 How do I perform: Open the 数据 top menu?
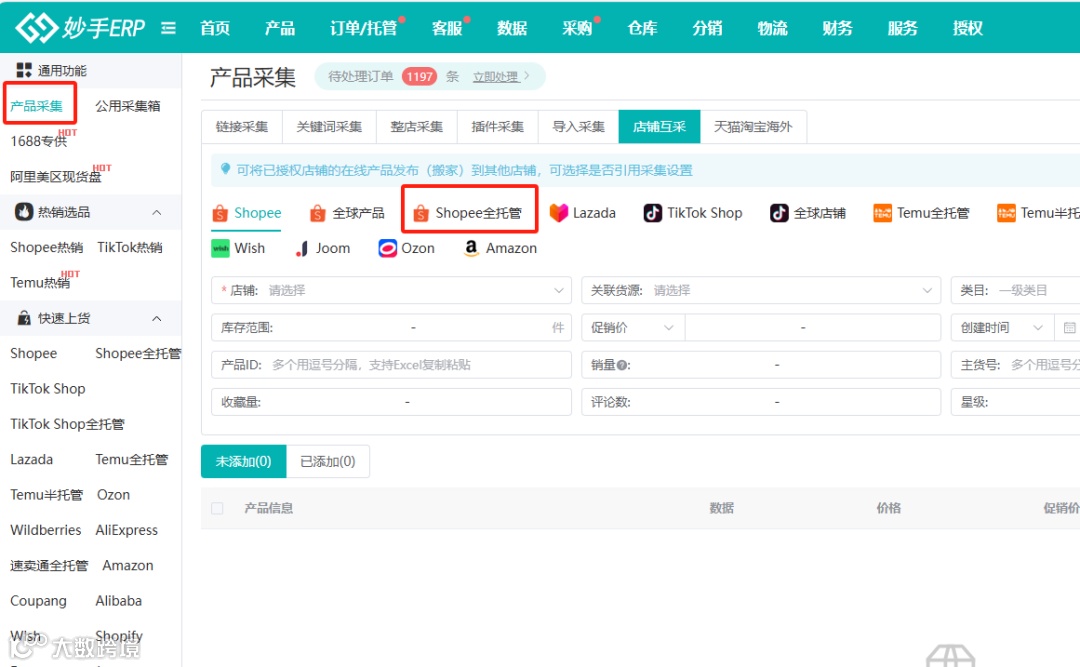pyautogui.click(x=512, y=28)
